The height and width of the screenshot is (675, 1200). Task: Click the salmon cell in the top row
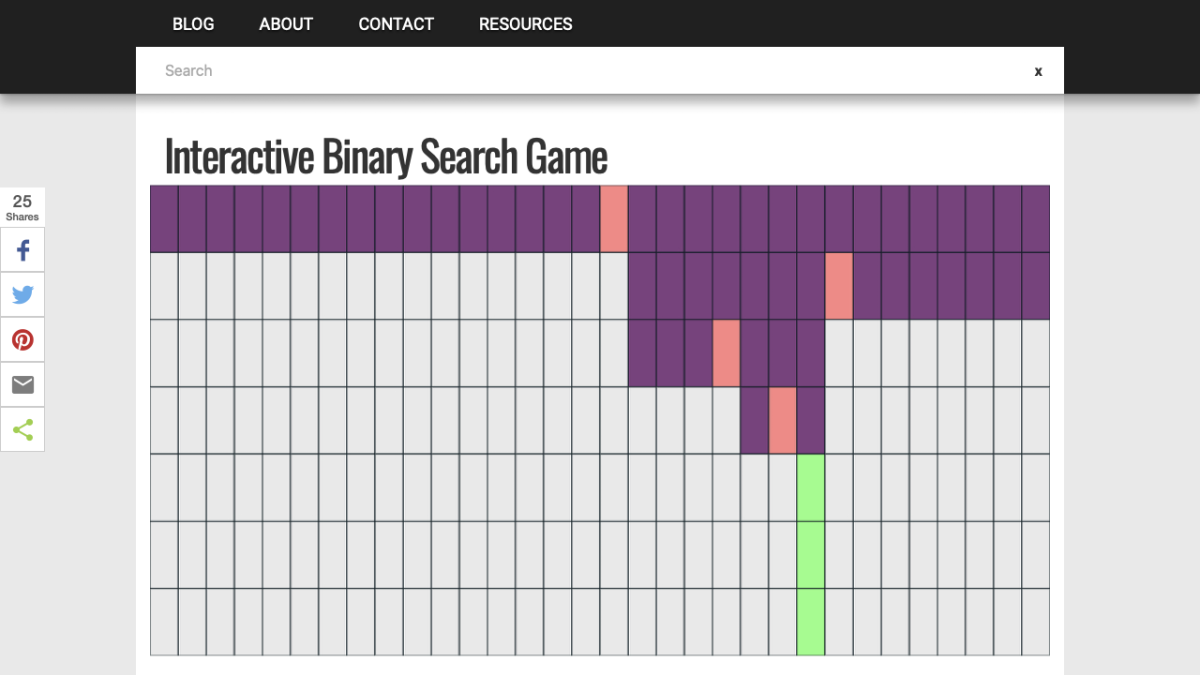613,219
